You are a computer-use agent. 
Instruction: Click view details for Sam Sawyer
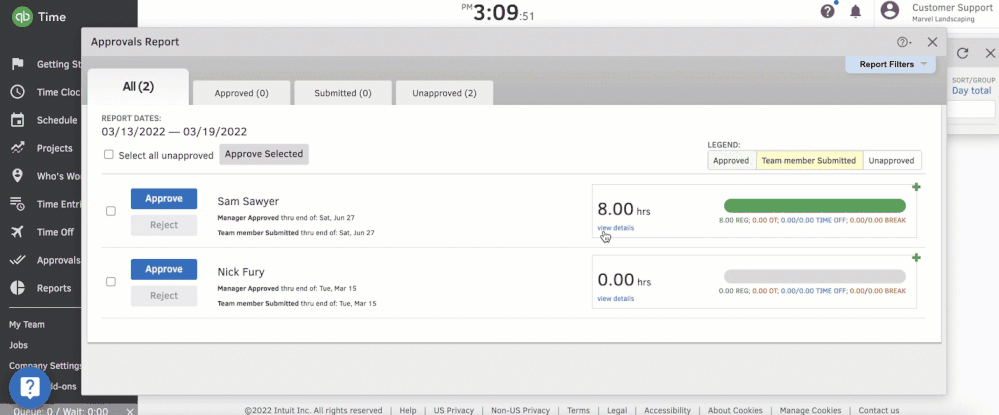coord(615,228)
